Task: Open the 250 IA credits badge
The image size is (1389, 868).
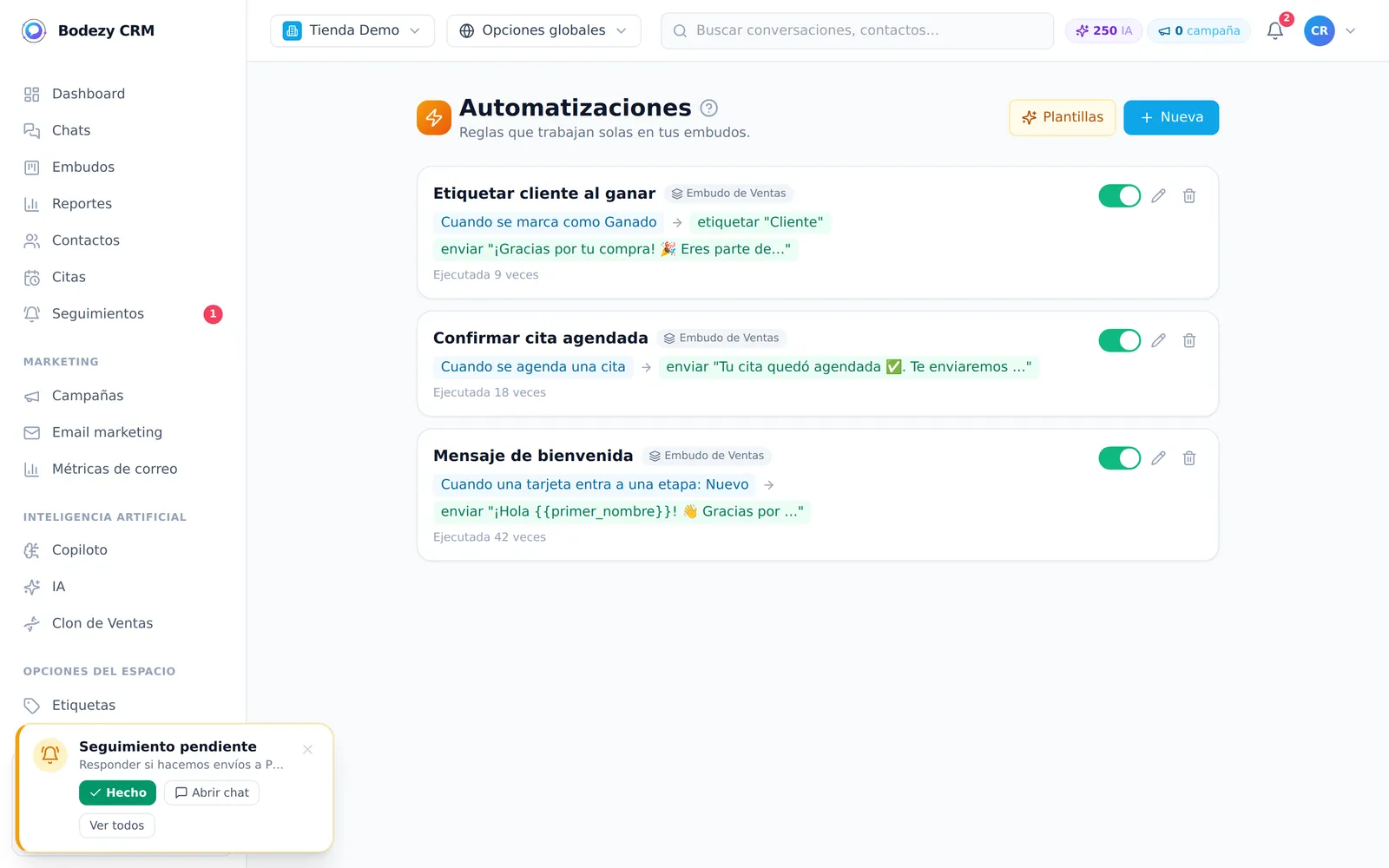Action: (x=1103, y=30)
